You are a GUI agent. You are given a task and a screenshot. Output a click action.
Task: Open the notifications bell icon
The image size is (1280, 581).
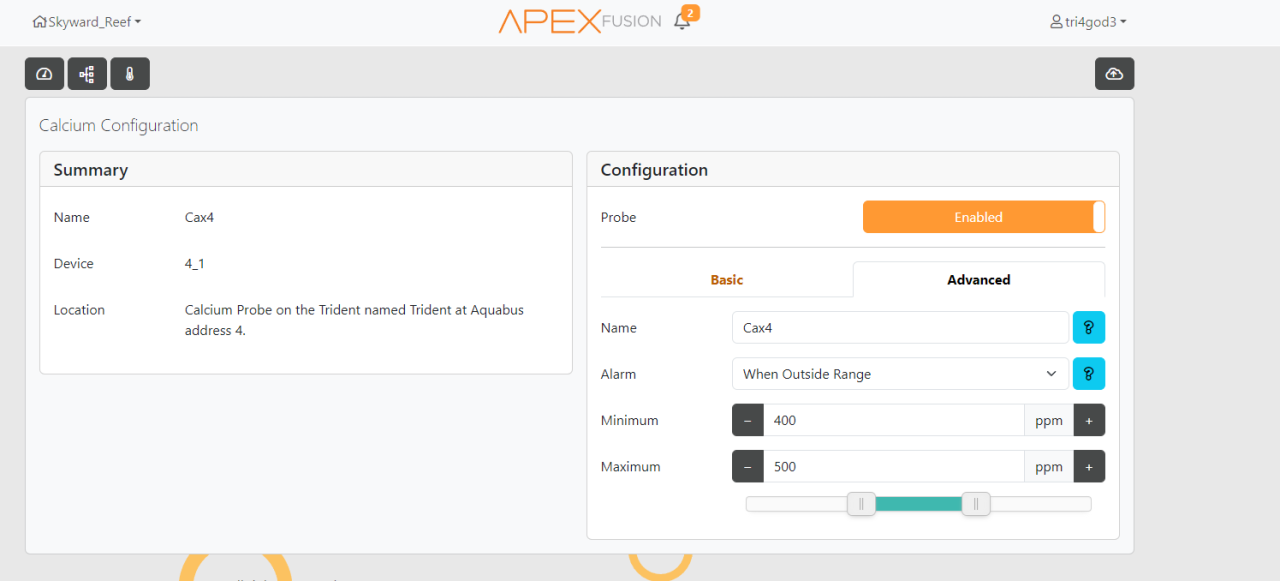tap(682, 21)
